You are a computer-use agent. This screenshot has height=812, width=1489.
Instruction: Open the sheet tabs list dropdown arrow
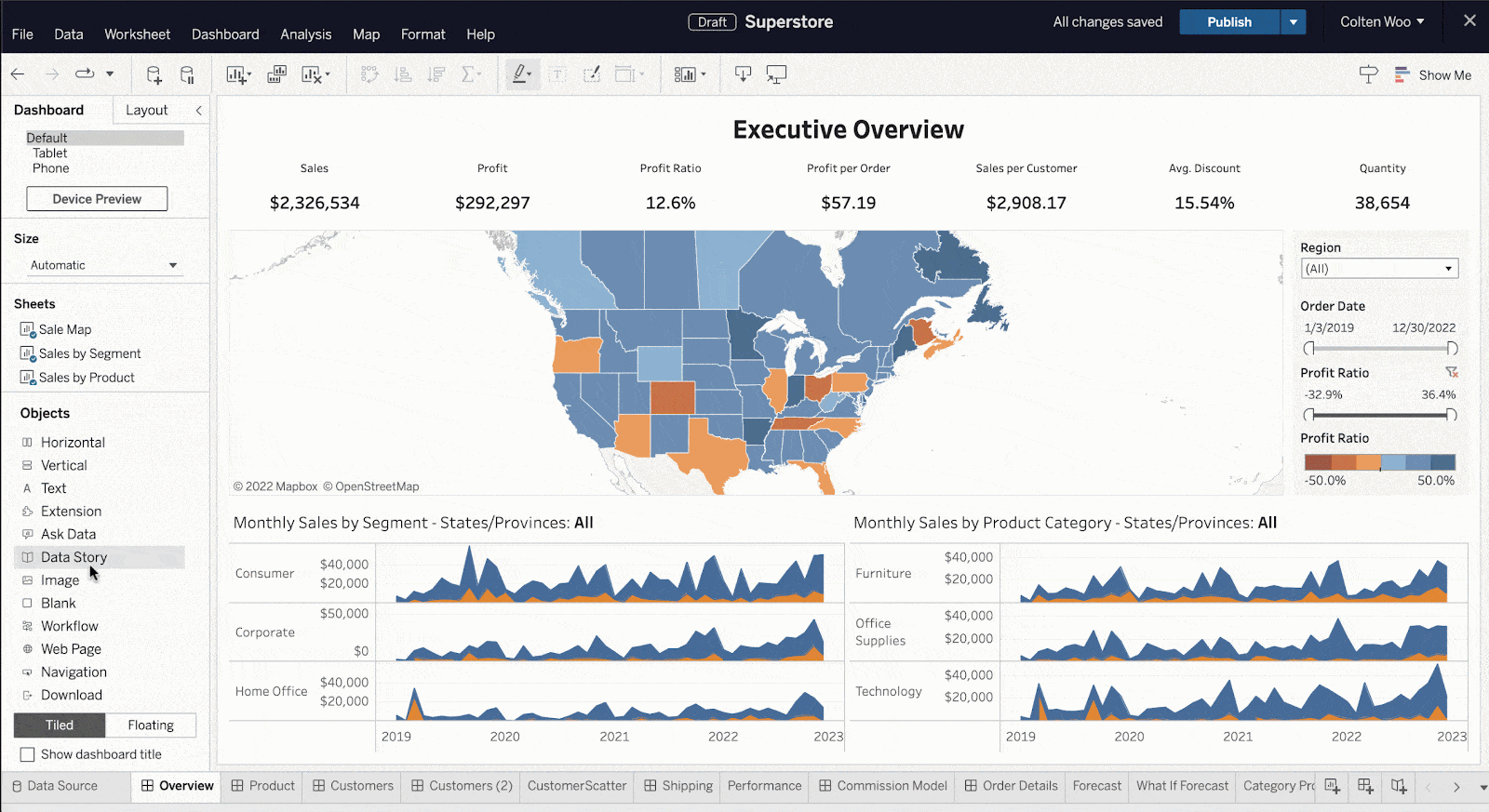point(1482,787)
